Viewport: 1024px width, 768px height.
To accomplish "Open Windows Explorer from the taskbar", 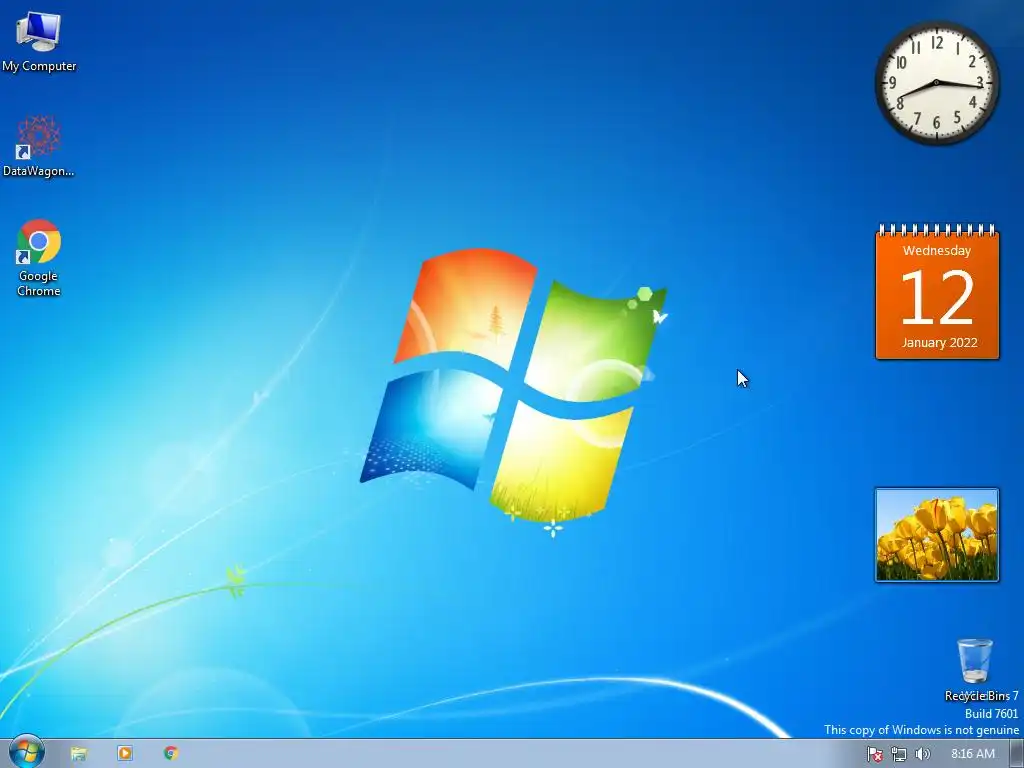I will point(79,753).
